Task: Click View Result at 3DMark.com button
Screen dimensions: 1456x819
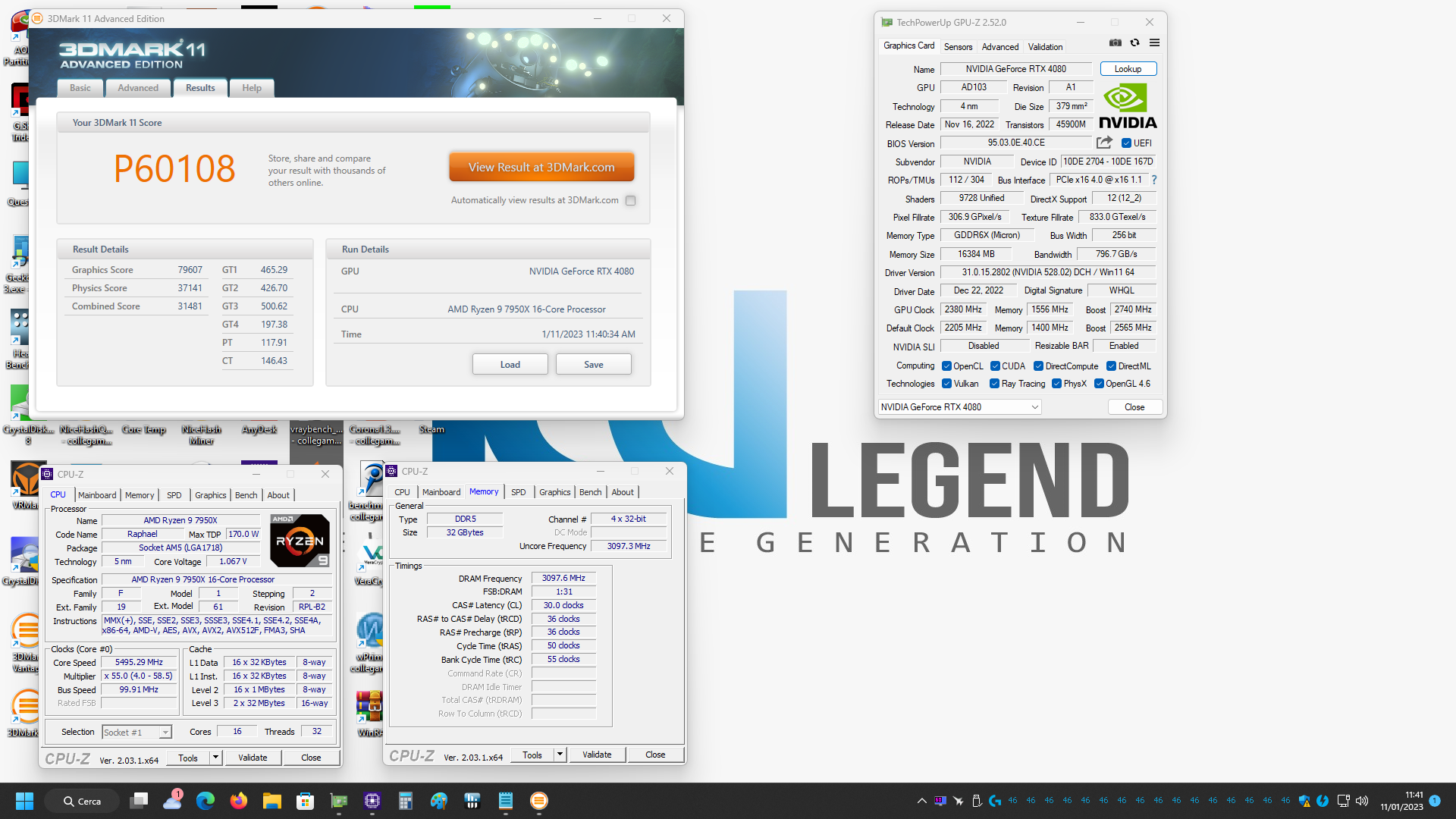Action: pyautogui.click(x=541, y=167)
